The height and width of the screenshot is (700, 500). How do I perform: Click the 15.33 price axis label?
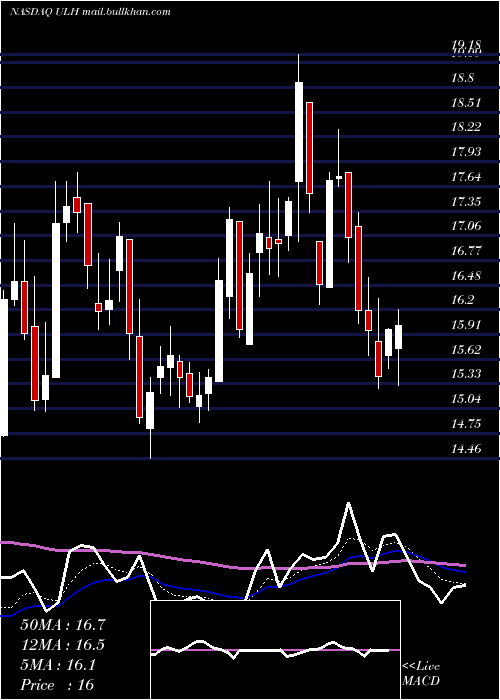(x=466, y=374)
